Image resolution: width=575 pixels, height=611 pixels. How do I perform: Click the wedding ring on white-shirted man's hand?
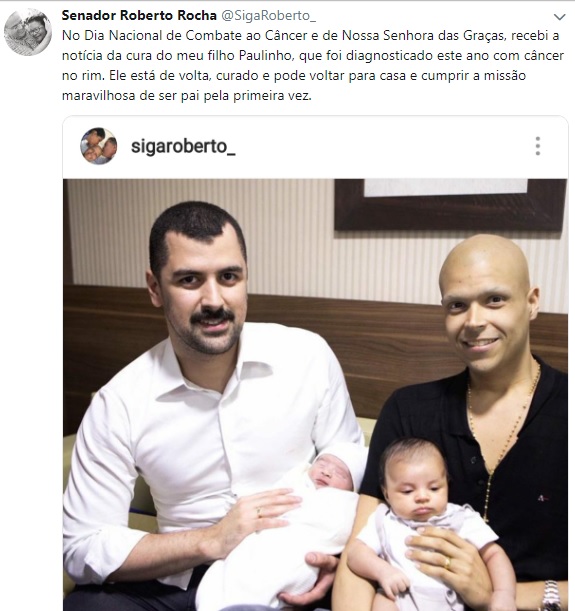coord(259,512)
